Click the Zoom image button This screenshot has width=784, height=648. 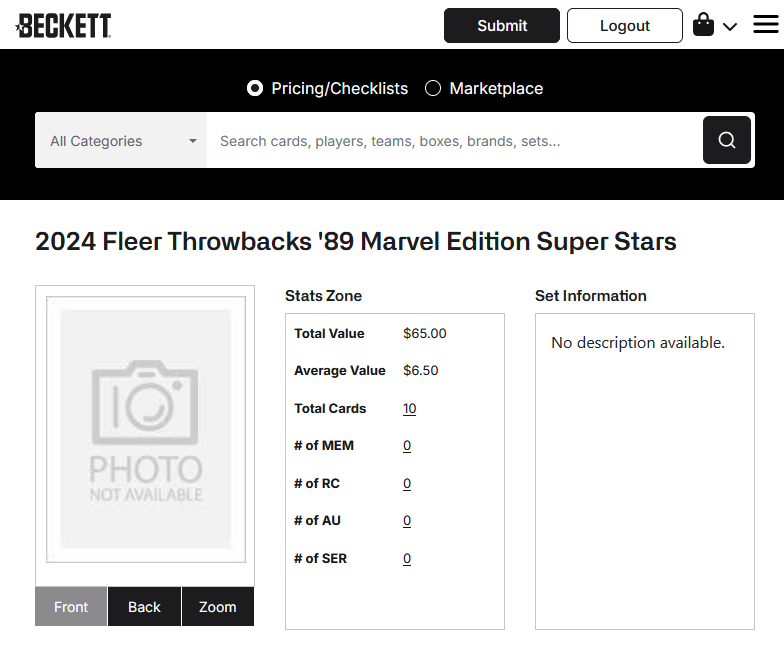pyautogui.click(x=218, y=606)
